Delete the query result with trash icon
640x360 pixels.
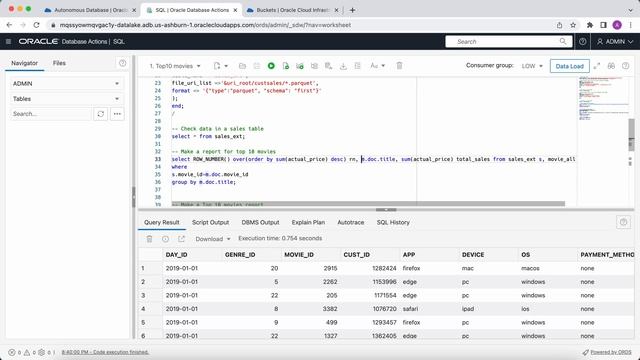click(149, 239)
